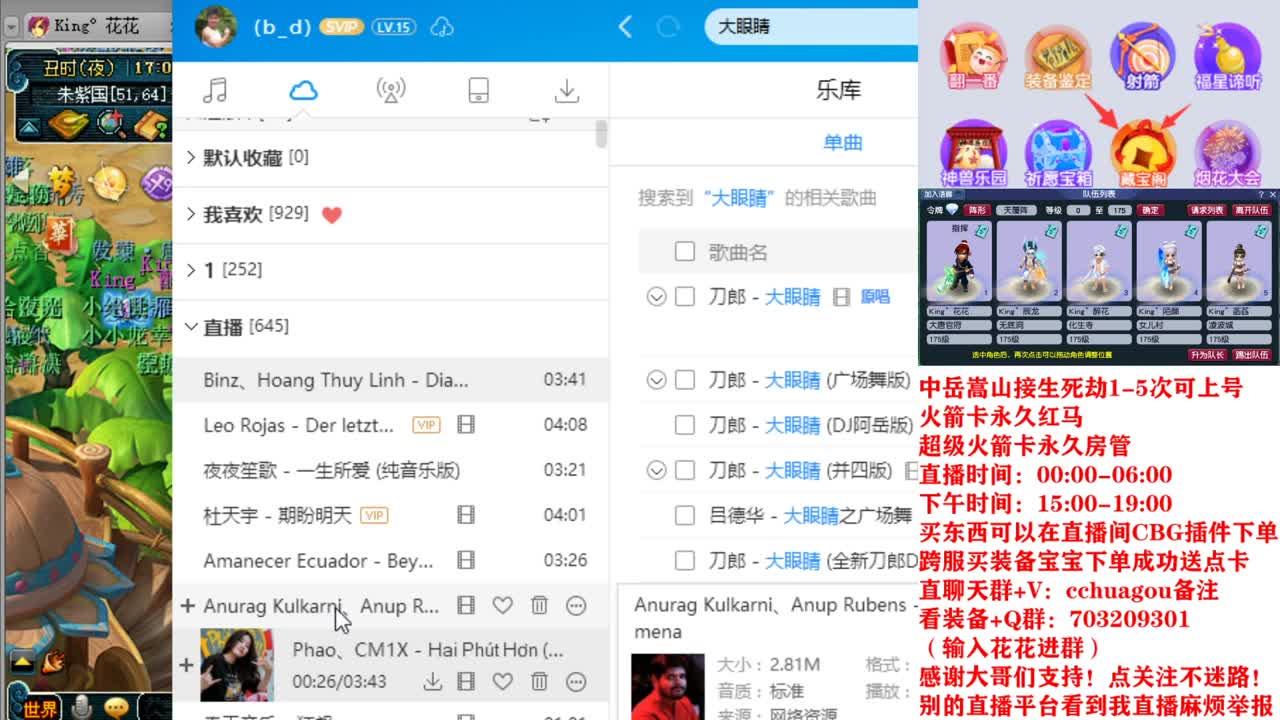Check the box for 大眼睛 (并四版)
This screenshot has width=1280, height=720.
pos(685,470)
